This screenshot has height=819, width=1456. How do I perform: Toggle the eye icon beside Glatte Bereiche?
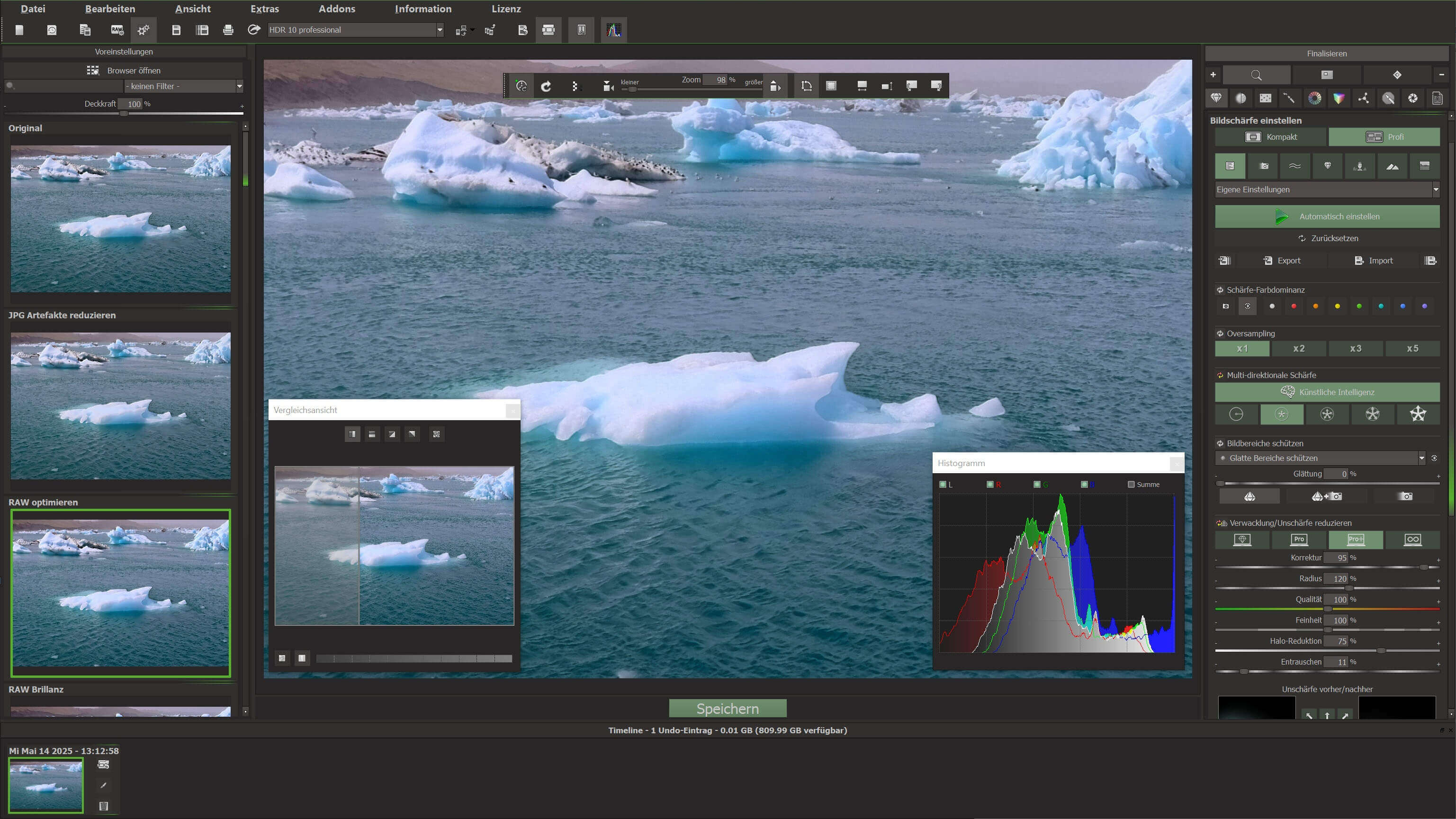click(x=1434, y=459)
